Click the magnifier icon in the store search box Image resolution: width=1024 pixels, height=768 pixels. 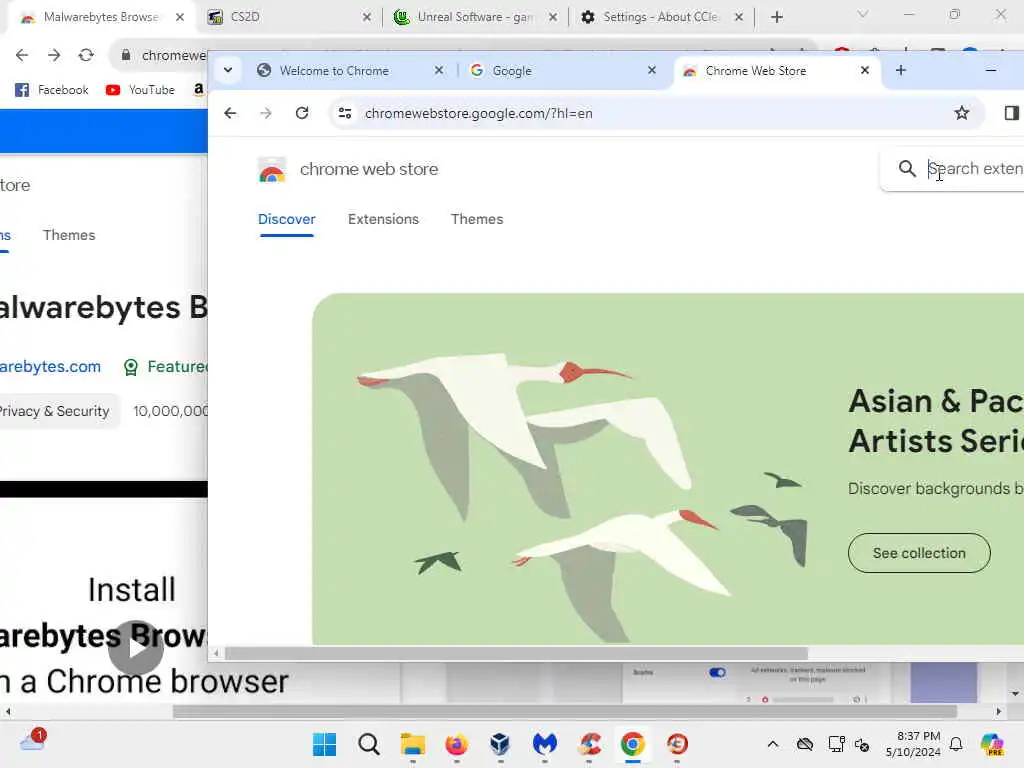click(906, 168)
